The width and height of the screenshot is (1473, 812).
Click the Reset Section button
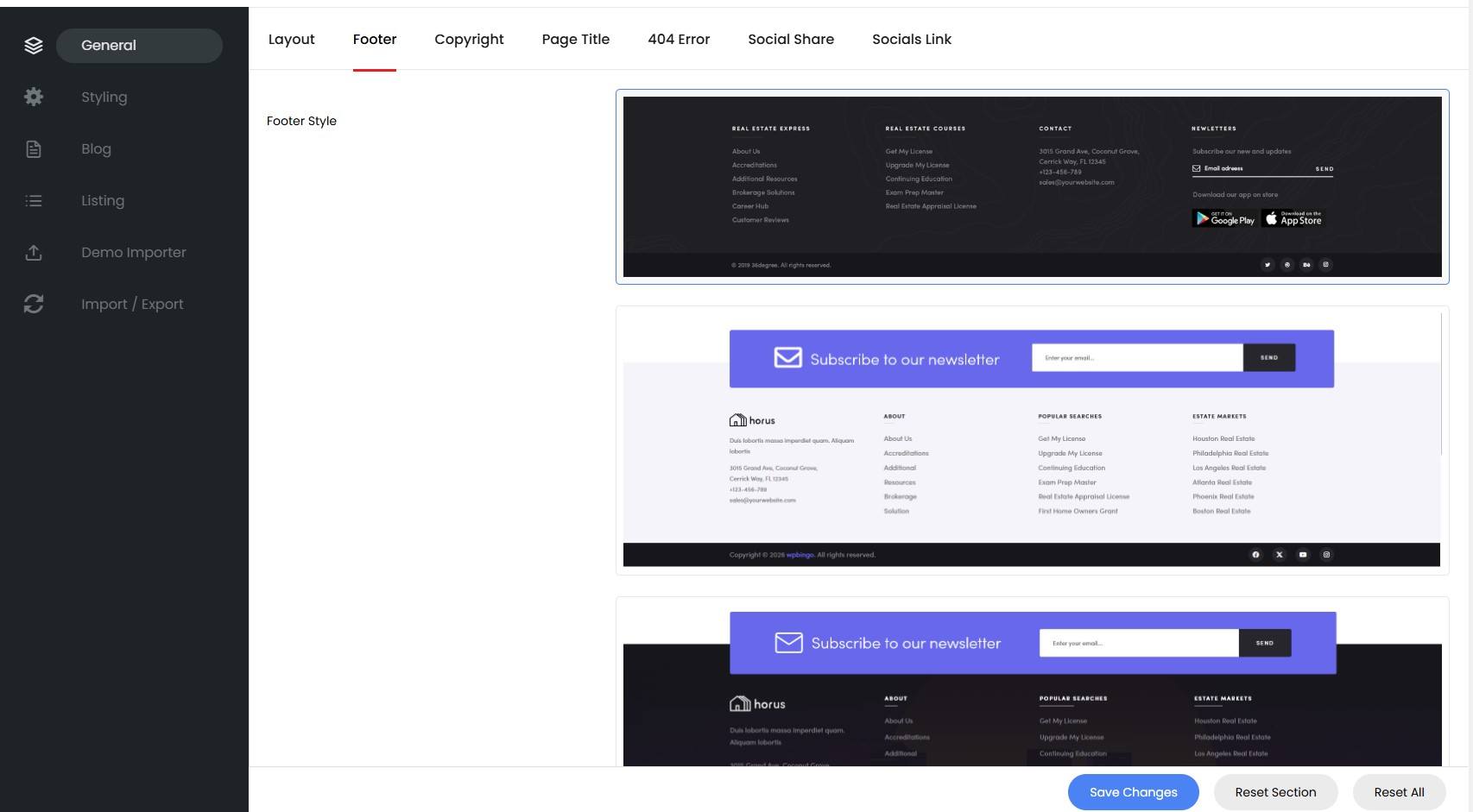pos(1275,792)
